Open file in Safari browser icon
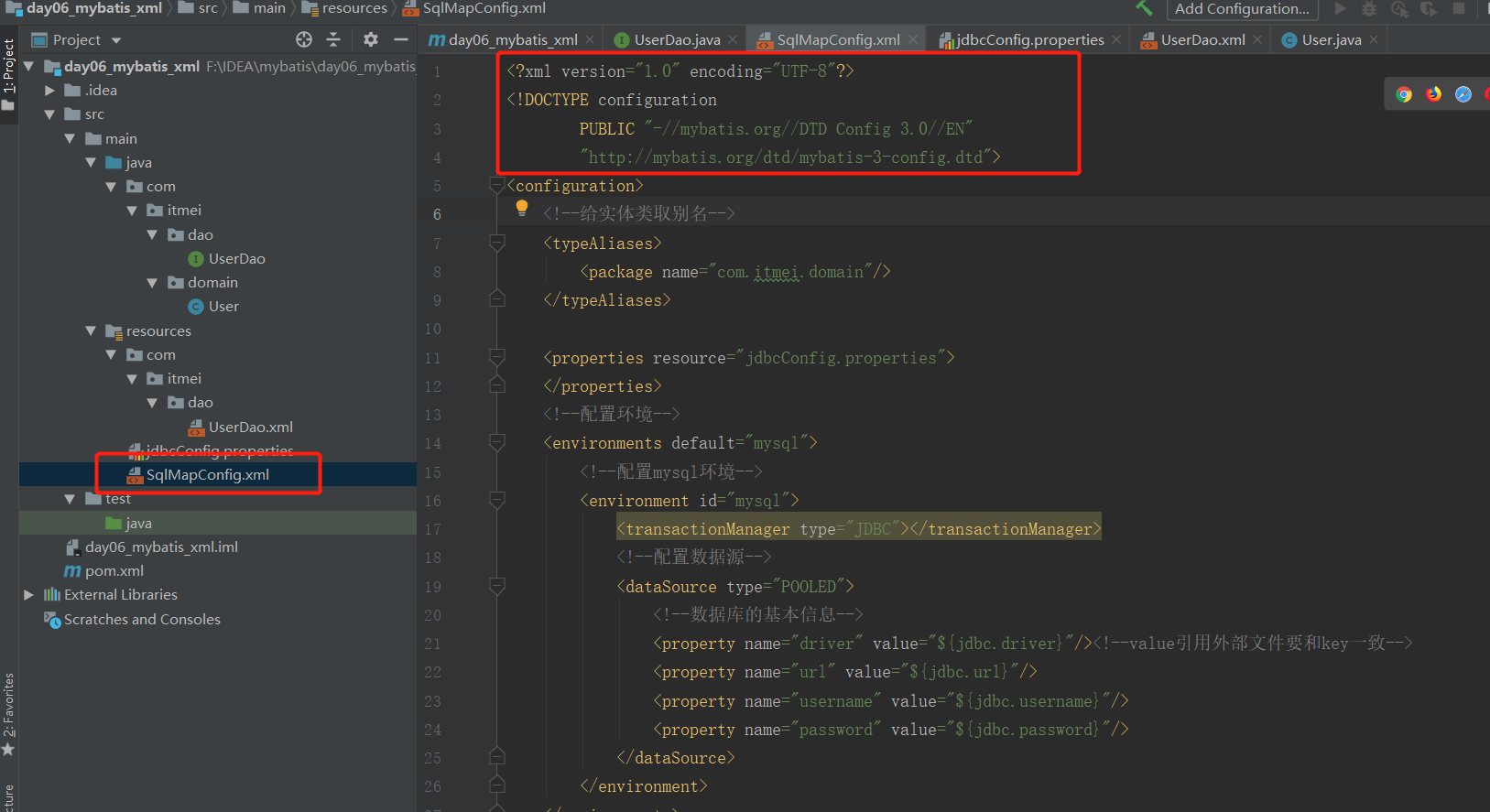 pyautogui.click(x=1463, y=94)
